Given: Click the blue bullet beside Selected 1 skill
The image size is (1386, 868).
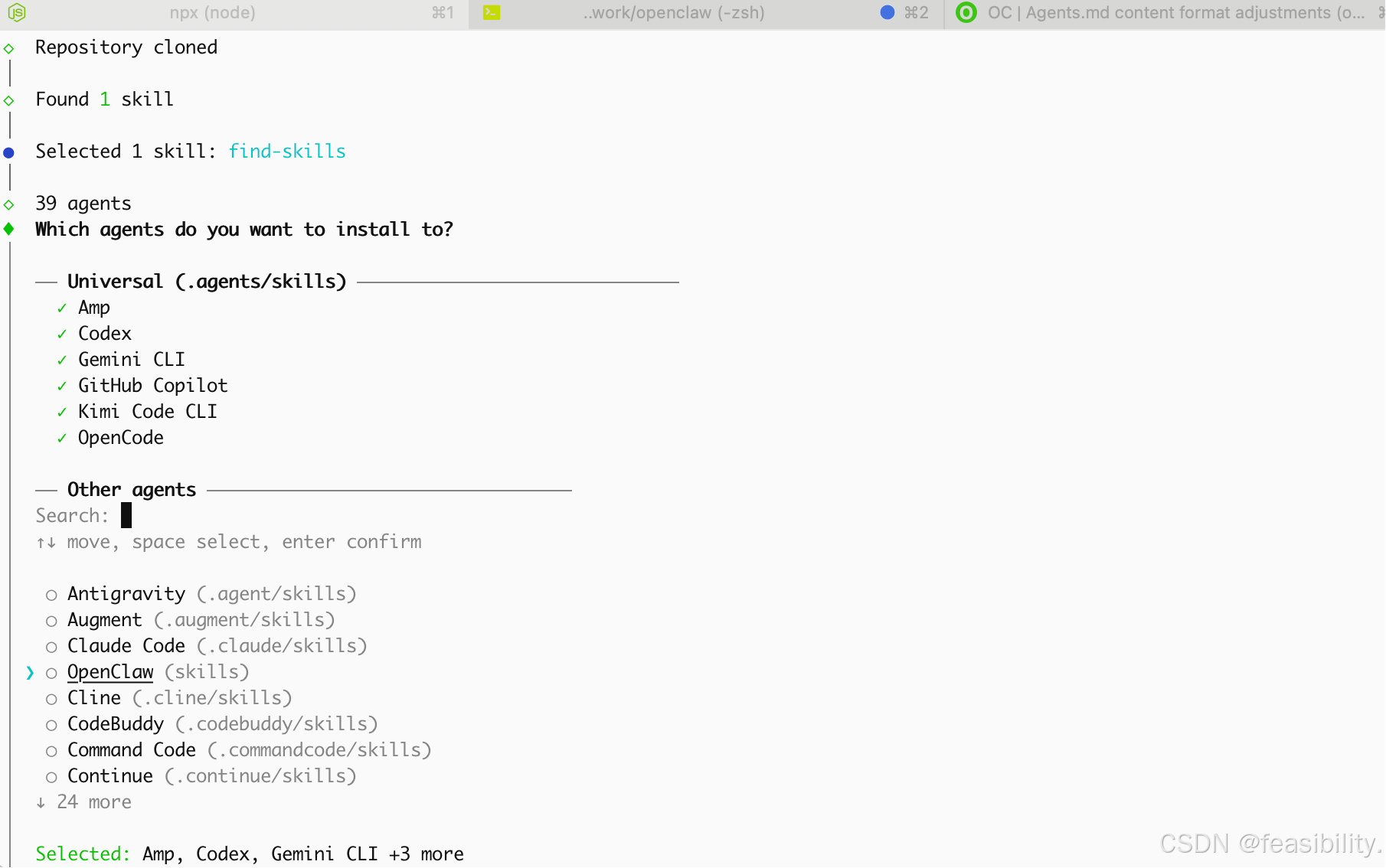Looking at the screenshot, I should [x=9, y=152].
